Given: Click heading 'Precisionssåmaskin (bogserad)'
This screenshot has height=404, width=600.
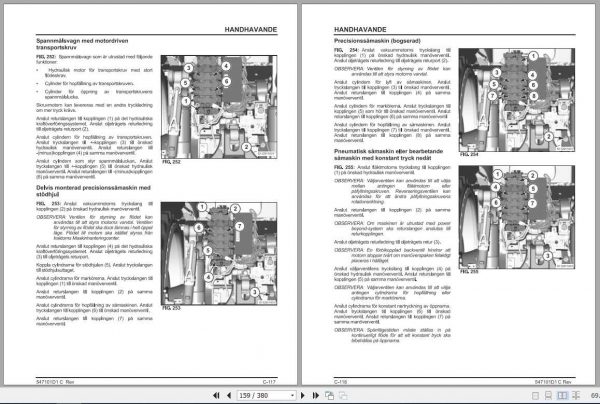Looking at the screenshot, I should pos(377,41).
